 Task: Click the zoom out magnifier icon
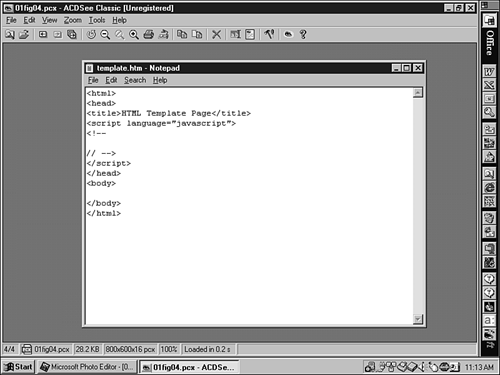pos(105,34)
